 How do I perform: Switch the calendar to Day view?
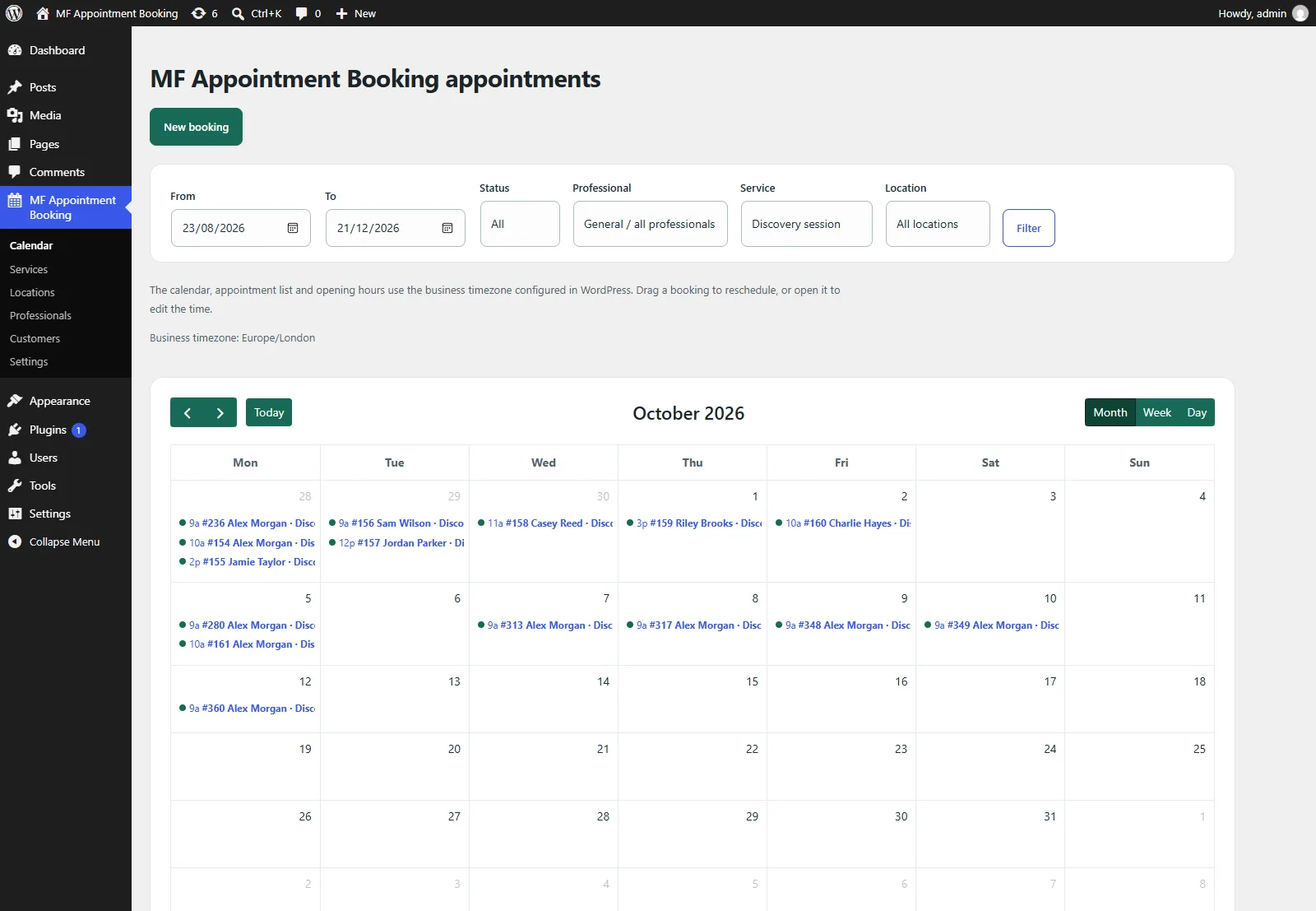coord(1197,412)
